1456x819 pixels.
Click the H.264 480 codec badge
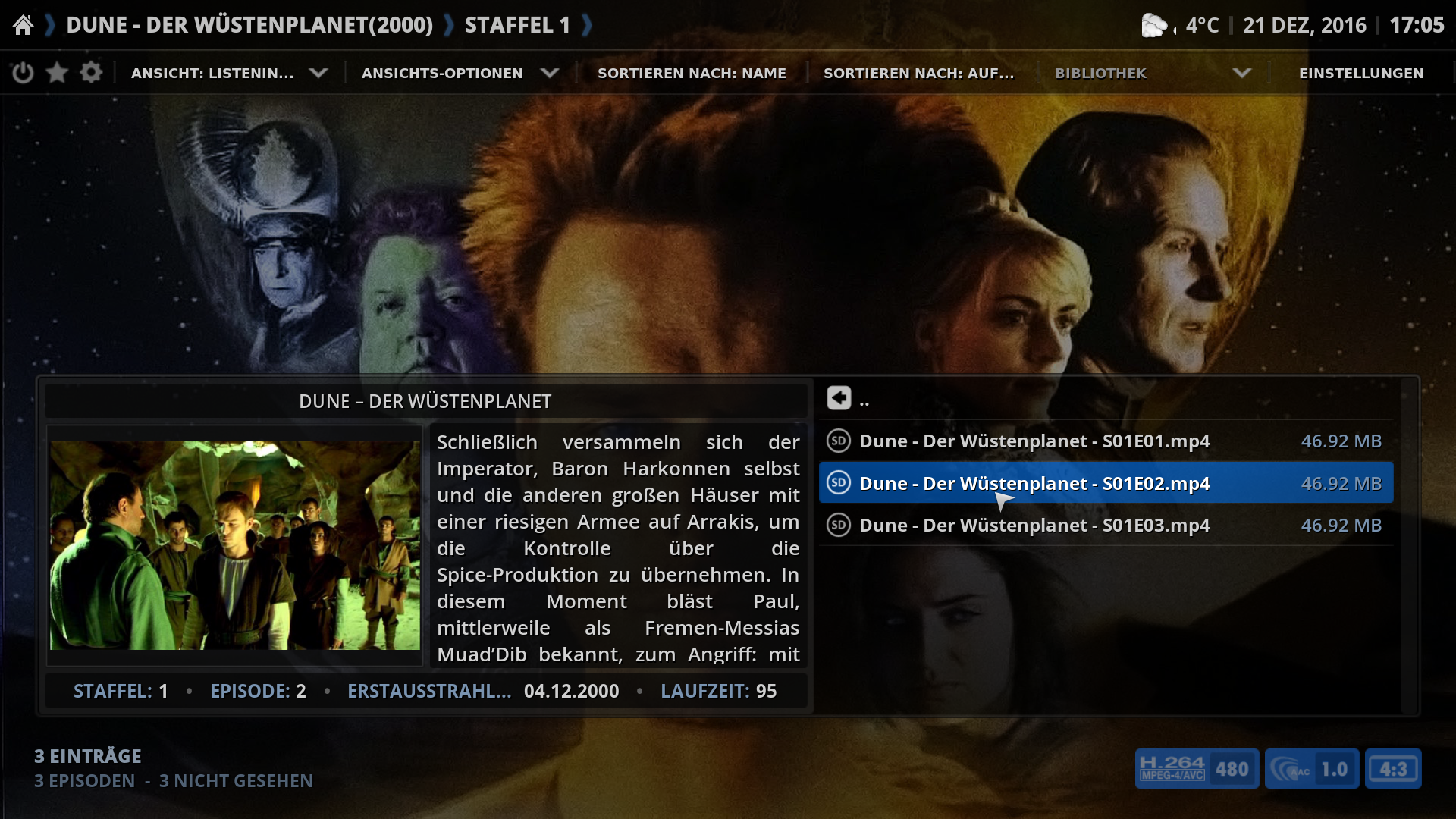pos(1197,769)
